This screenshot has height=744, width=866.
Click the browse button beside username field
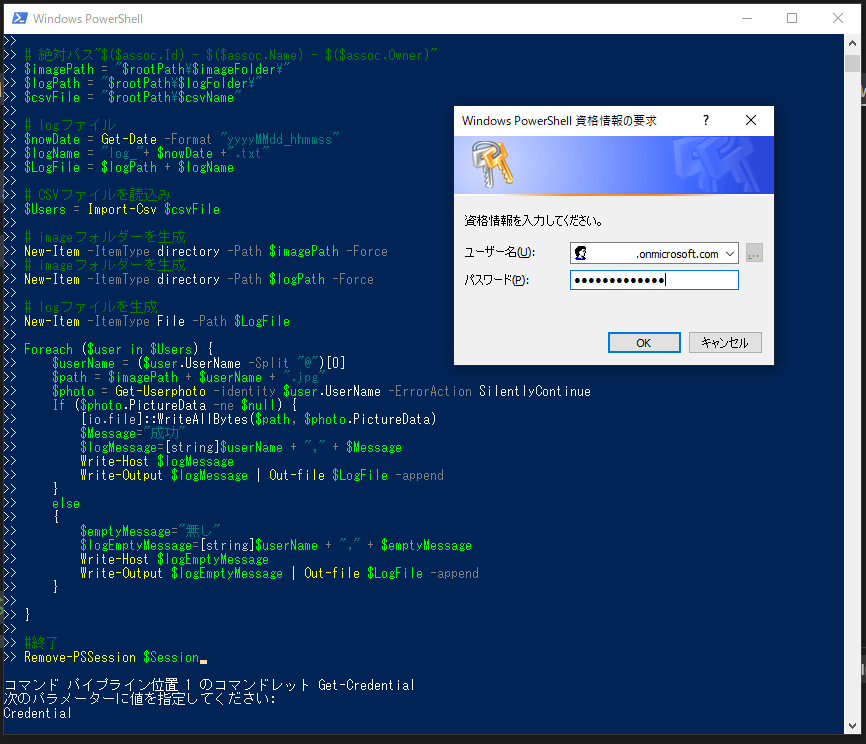click(754, 253)
